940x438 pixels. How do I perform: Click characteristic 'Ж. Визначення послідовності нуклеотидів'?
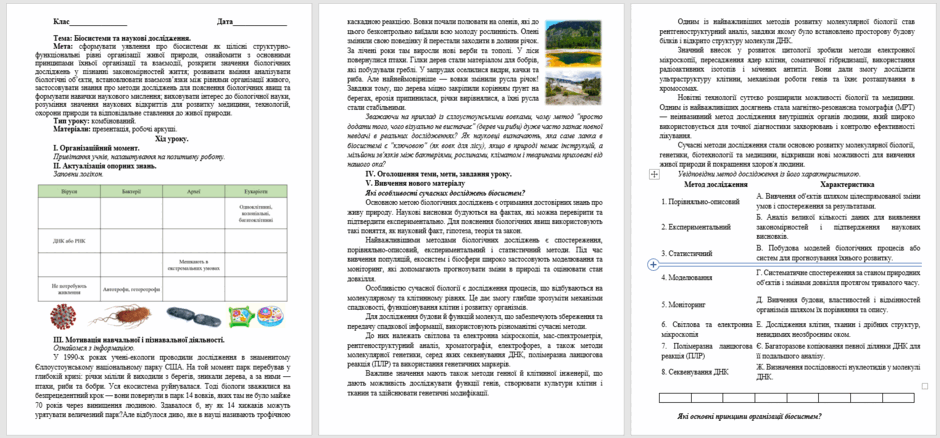point(837,373)
